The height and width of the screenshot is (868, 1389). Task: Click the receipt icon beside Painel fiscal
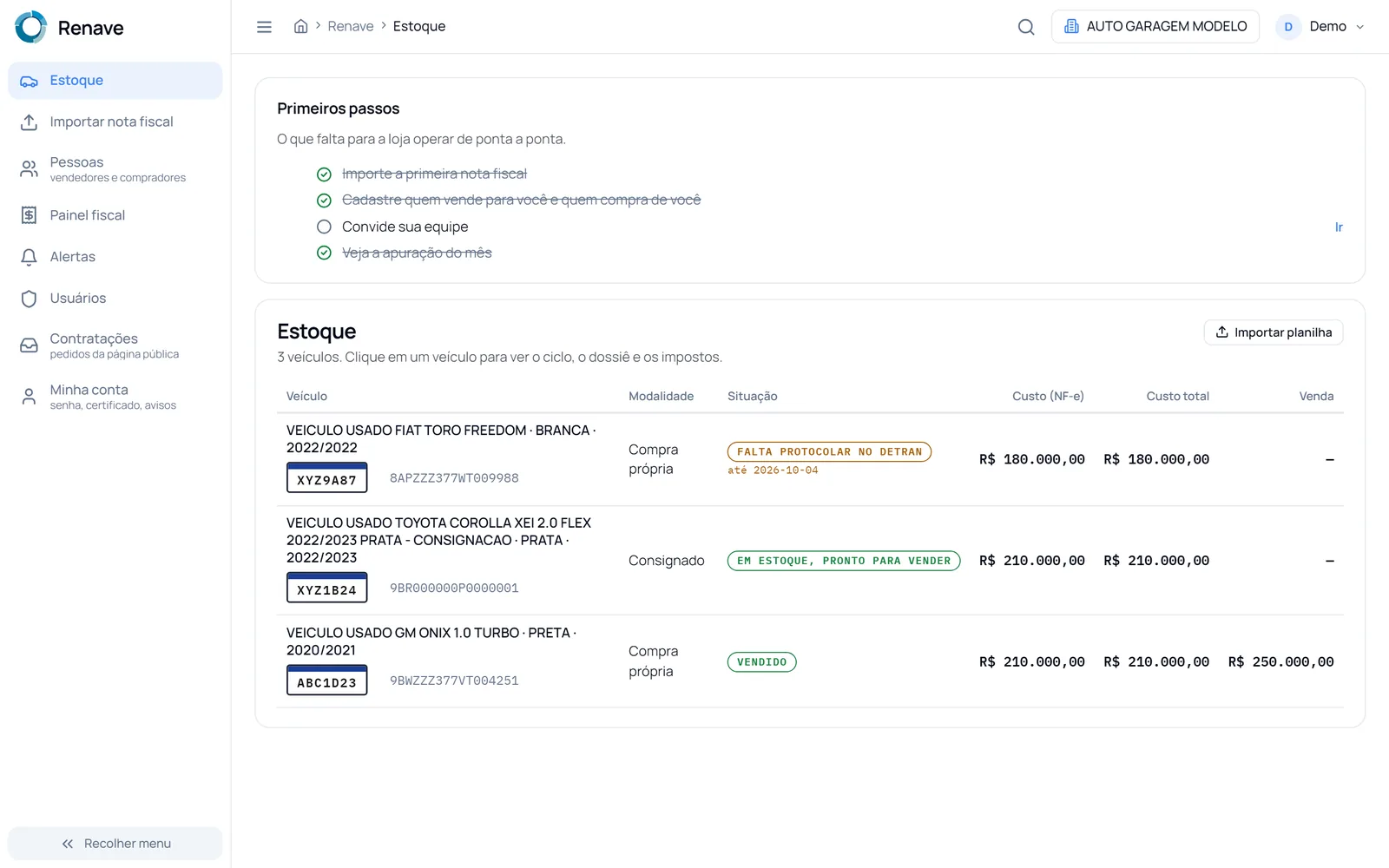coord(29,215)
